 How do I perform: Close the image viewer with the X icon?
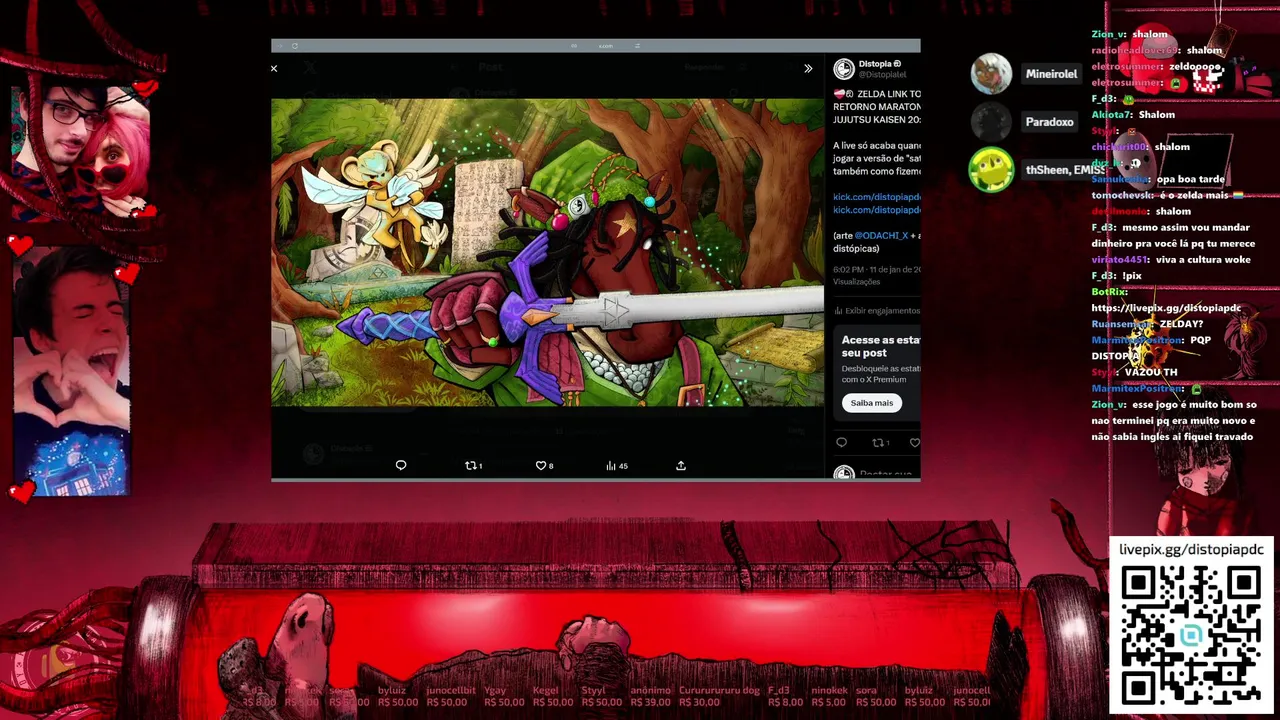[274, 69]
